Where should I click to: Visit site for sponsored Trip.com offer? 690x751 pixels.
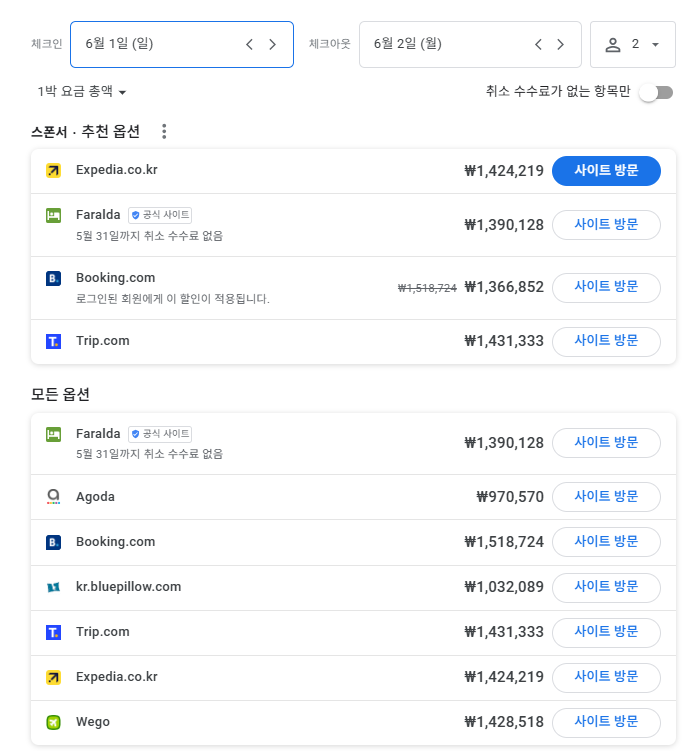pos(606,341)
